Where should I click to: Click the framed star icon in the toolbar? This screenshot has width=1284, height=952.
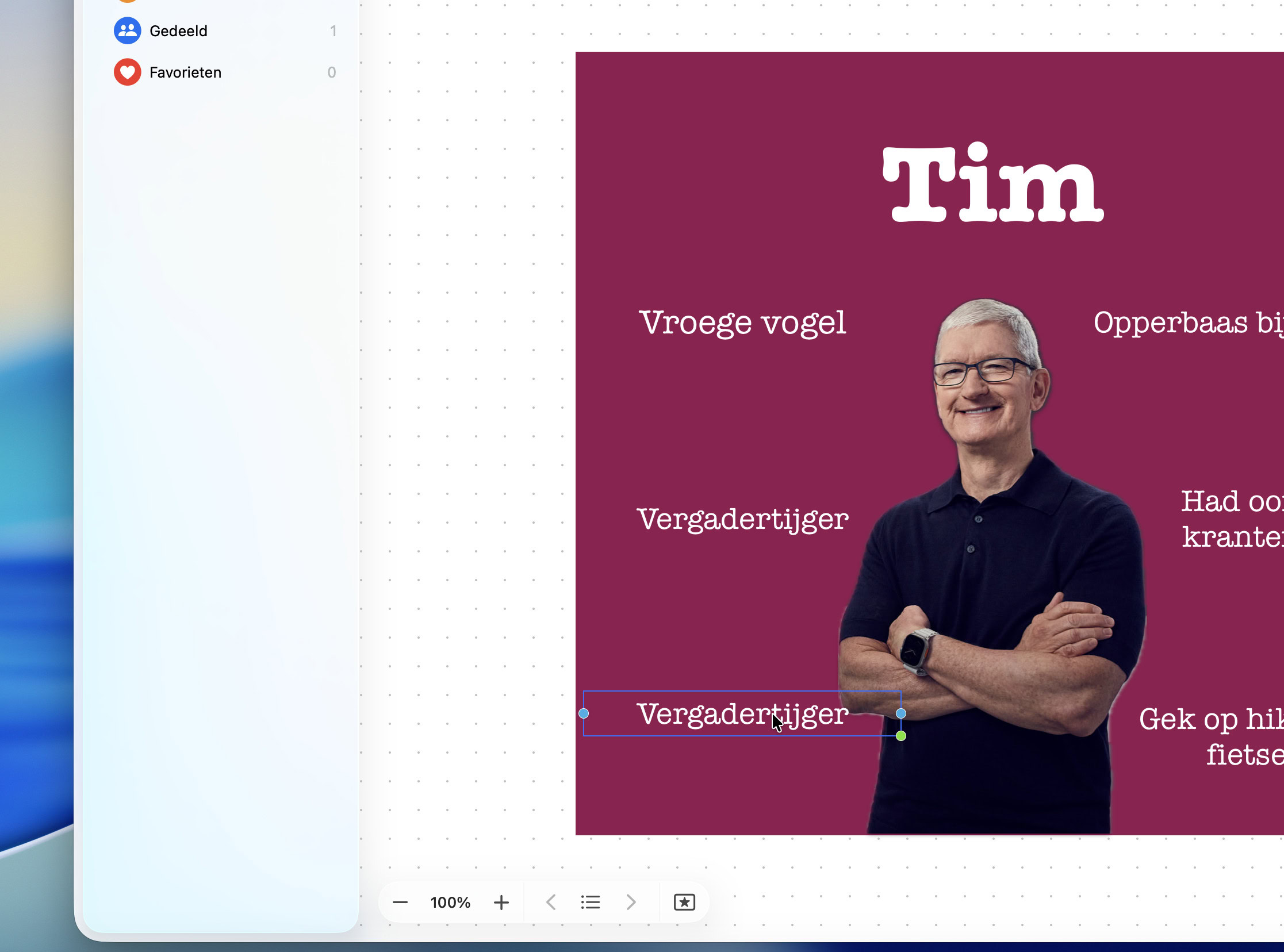[x=684, y=903]
